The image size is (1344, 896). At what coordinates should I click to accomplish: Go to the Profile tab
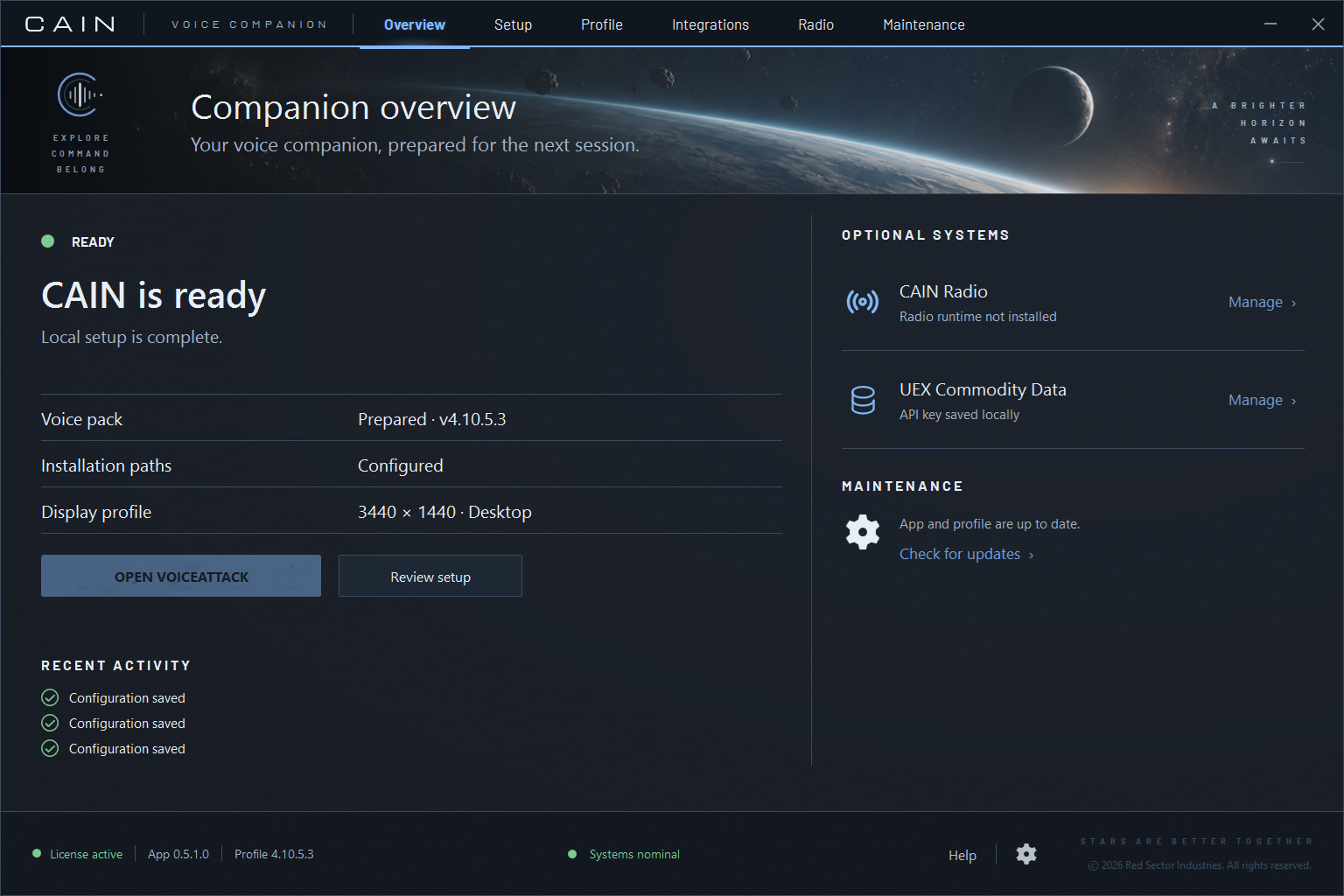click(602, 24)
